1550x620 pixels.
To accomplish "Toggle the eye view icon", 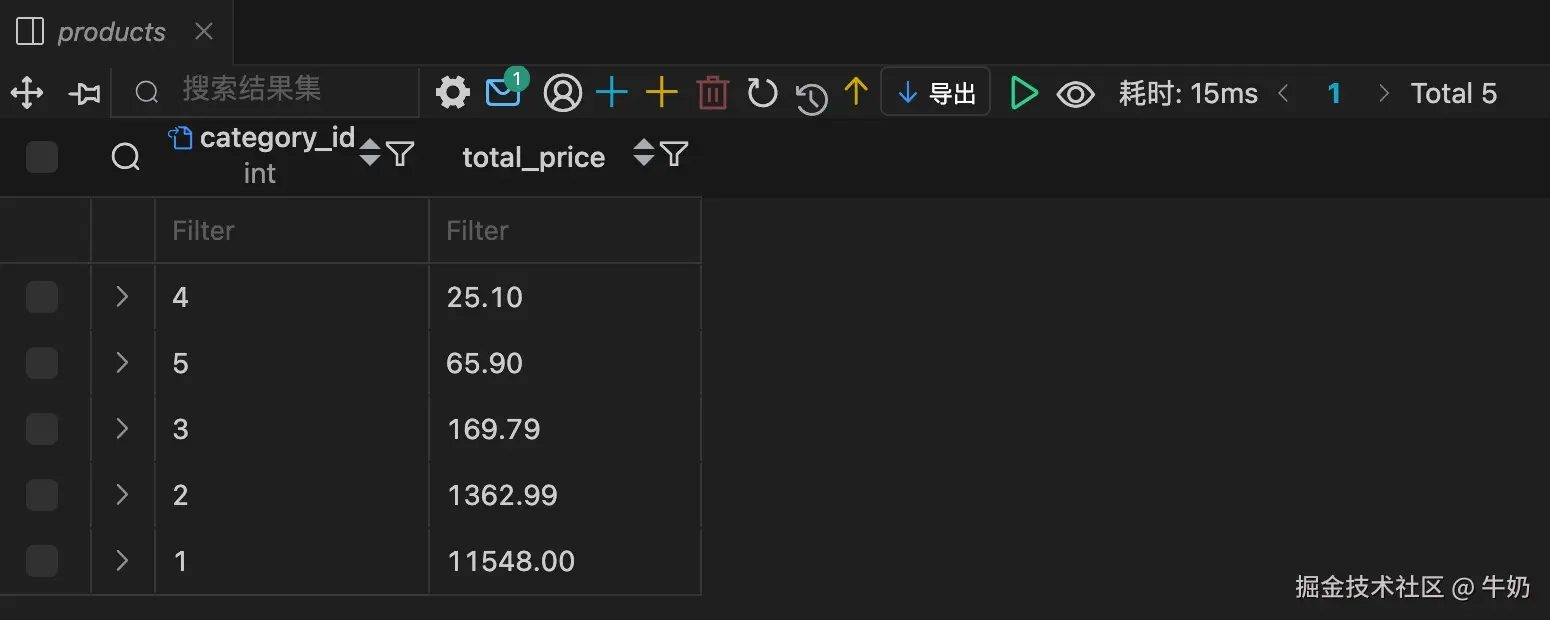I will pyautogui.click(x=1075, y=94).
